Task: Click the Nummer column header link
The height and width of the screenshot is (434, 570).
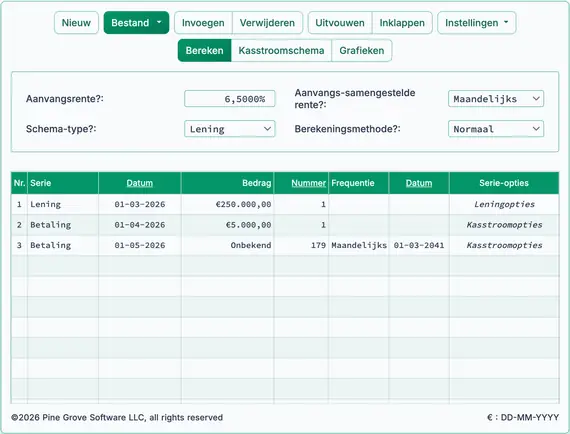Action: click(x=308, y=183)
